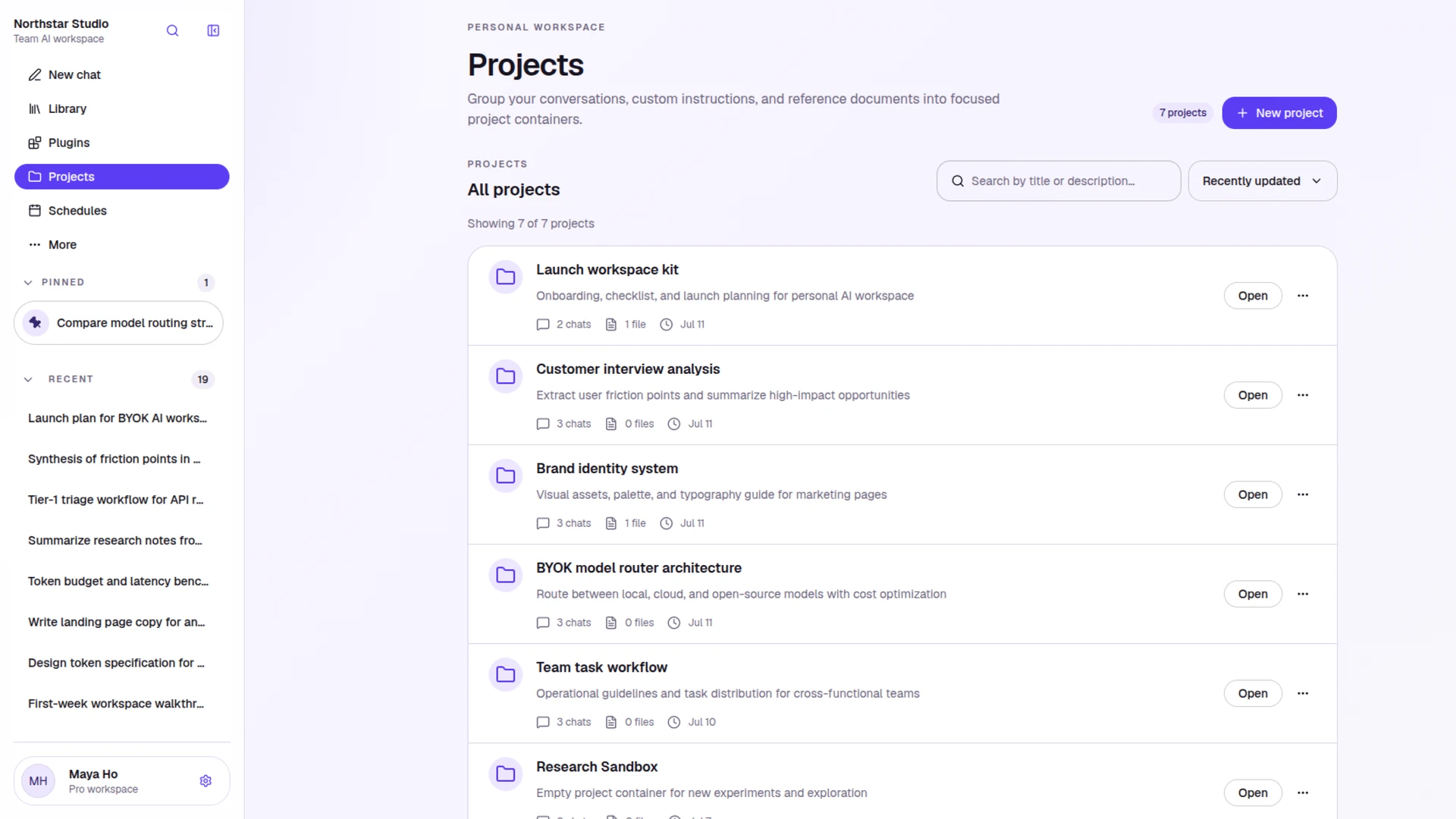Click the Research Sandbox folder icon
Image resolution: width=1456 pixels, height=819 pixels.
pos(506,773)
